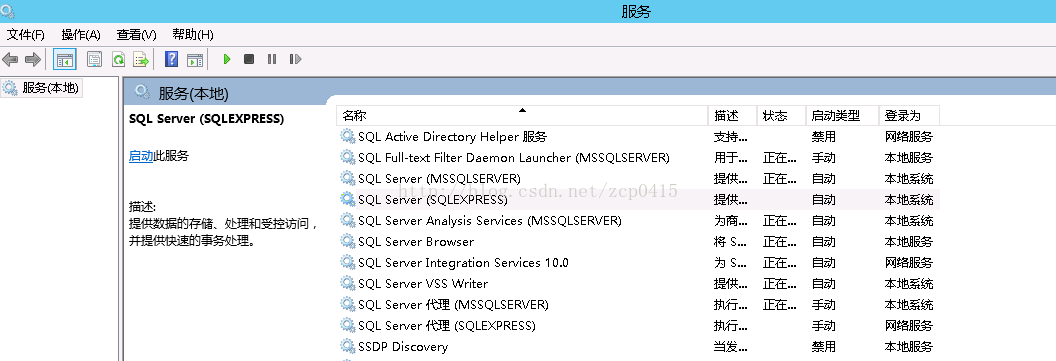Click the Refresh toolbar icon
The width and height of the screenshot is (1056, 361).
pos(118,59)
